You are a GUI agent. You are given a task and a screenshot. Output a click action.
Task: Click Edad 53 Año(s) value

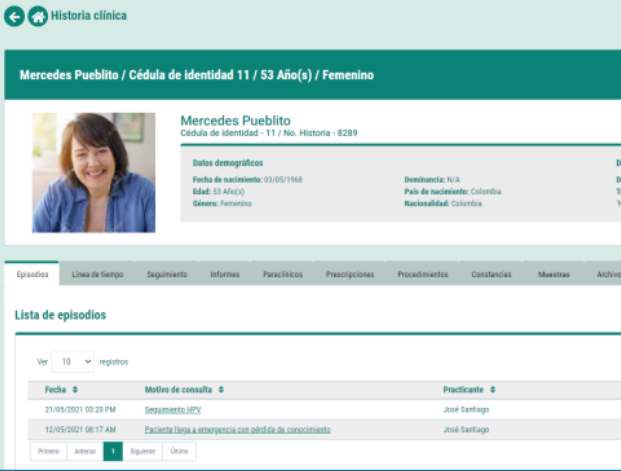tap(229, 192)
